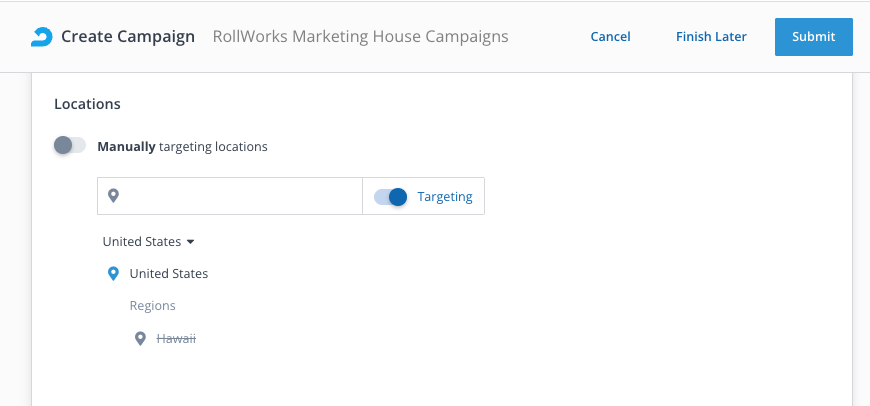Submit the campaign
The image size is (870, 406).
pos(813,37)
